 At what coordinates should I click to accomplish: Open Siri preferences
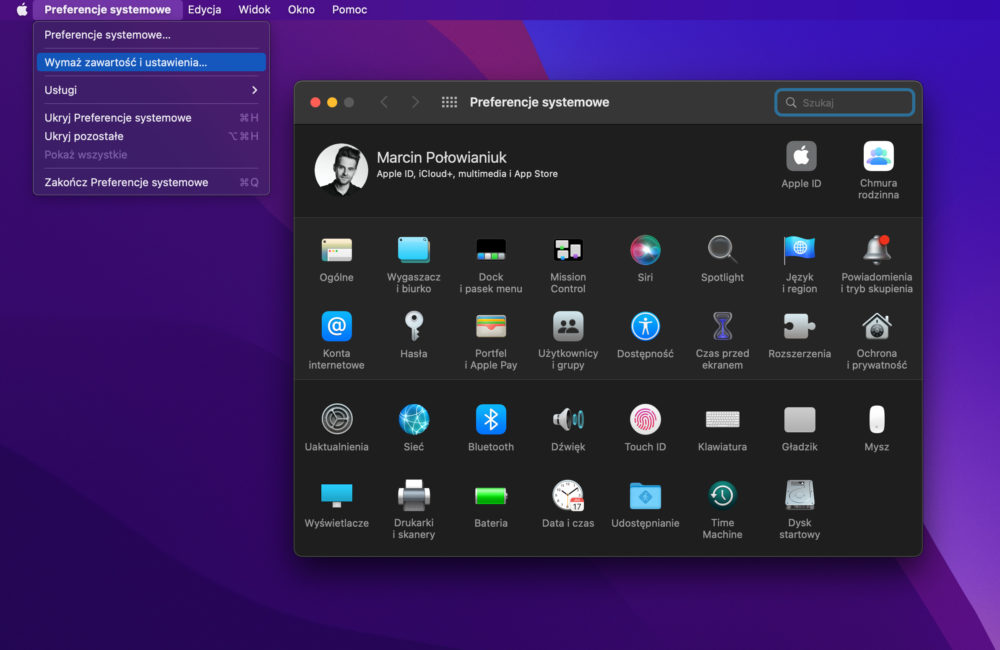tap(645, 250)
